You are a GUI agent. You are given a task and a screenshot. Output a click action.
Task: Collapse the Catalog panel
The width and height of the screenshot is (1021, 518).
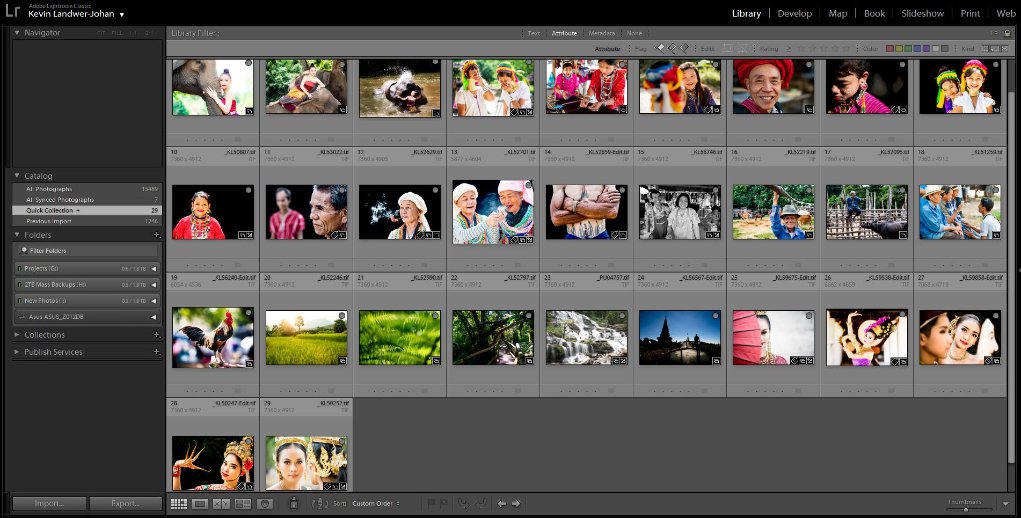click(x=17, y=176)
